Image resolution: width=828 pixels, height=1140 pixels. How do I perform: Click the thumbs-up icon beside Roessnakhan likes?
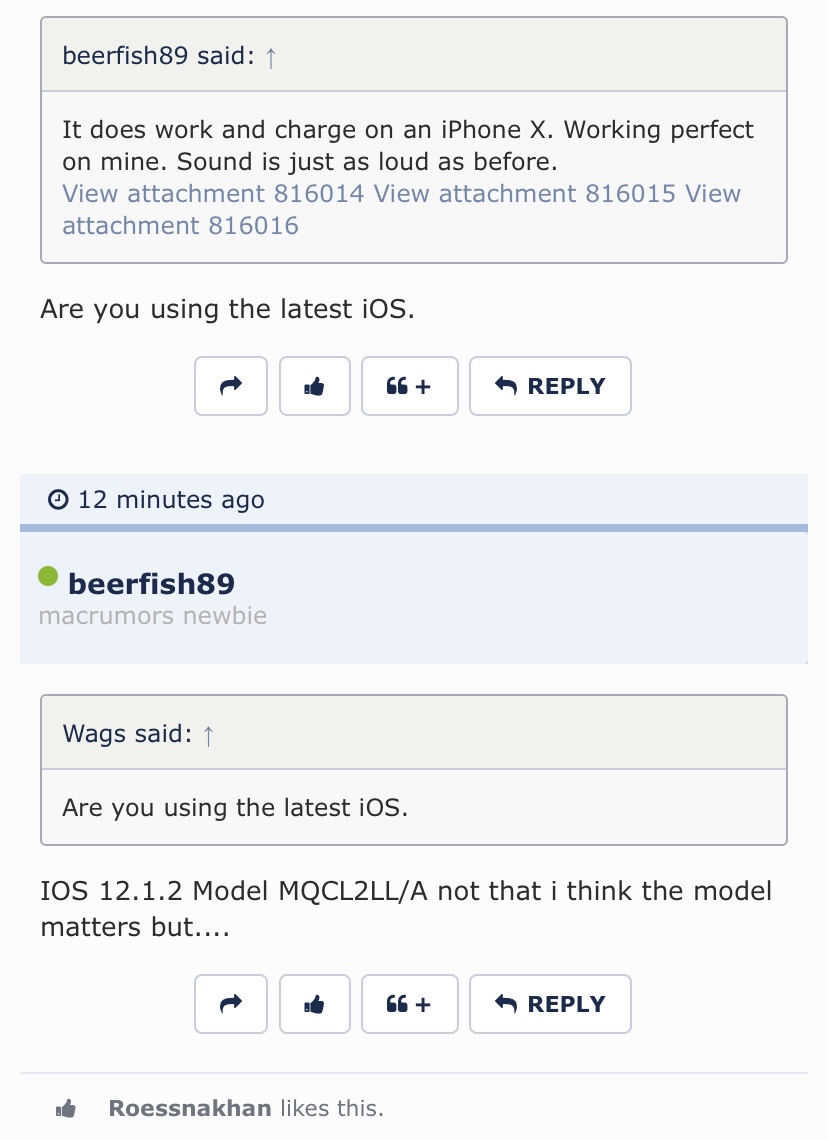pyautogui.click(x=66, y=1108)
